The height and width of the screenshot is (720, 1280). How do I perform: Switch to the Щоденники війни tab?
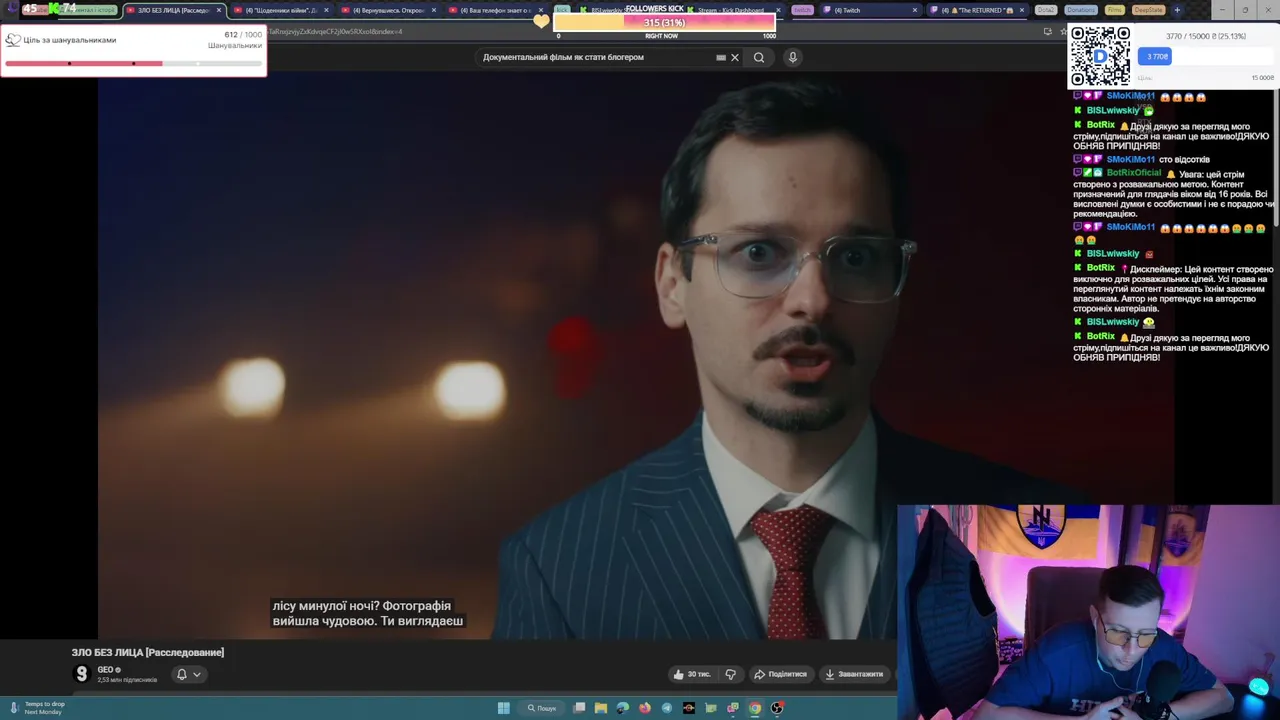[x=282, y=10]
